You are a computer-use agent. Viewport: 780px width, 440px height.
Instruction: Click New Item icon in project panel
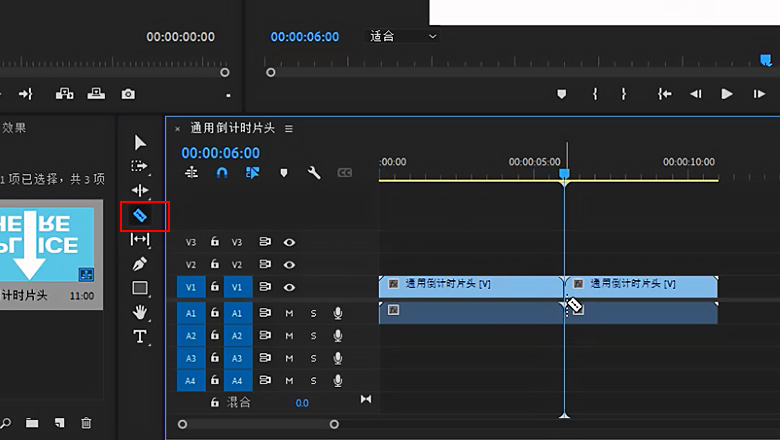60,423
